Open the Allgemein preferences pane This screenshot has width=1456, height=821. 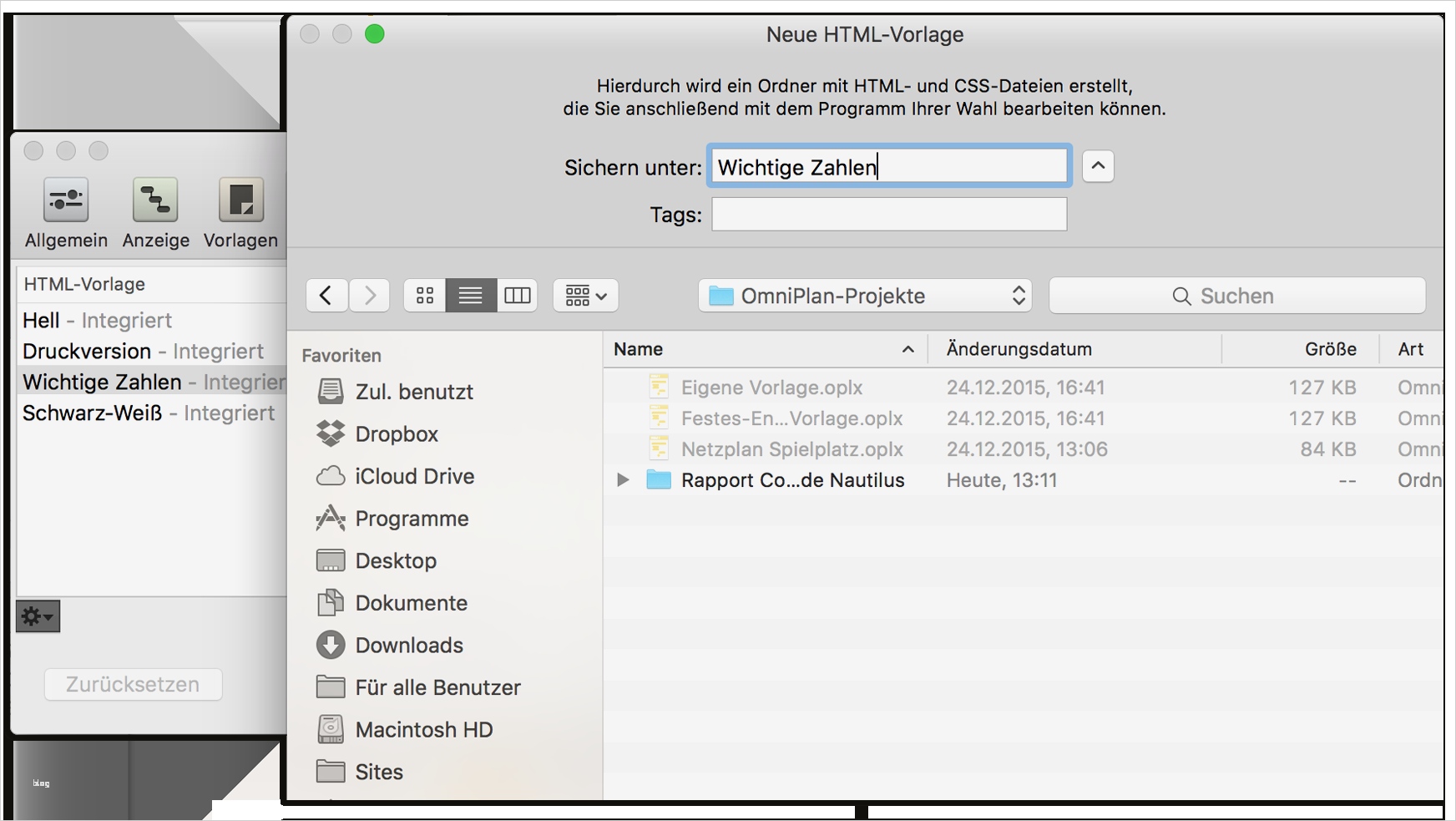tap(66, 212)
